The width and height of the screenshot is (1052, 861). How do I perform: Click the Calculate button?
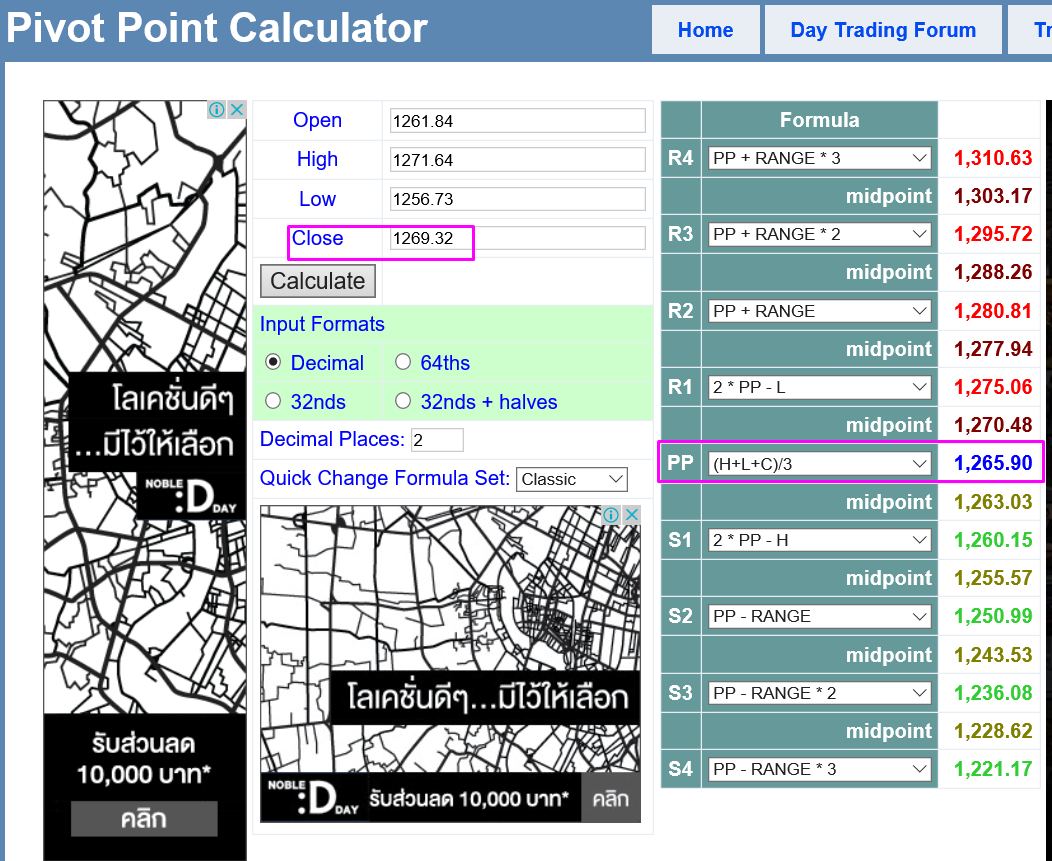(318, 281)
